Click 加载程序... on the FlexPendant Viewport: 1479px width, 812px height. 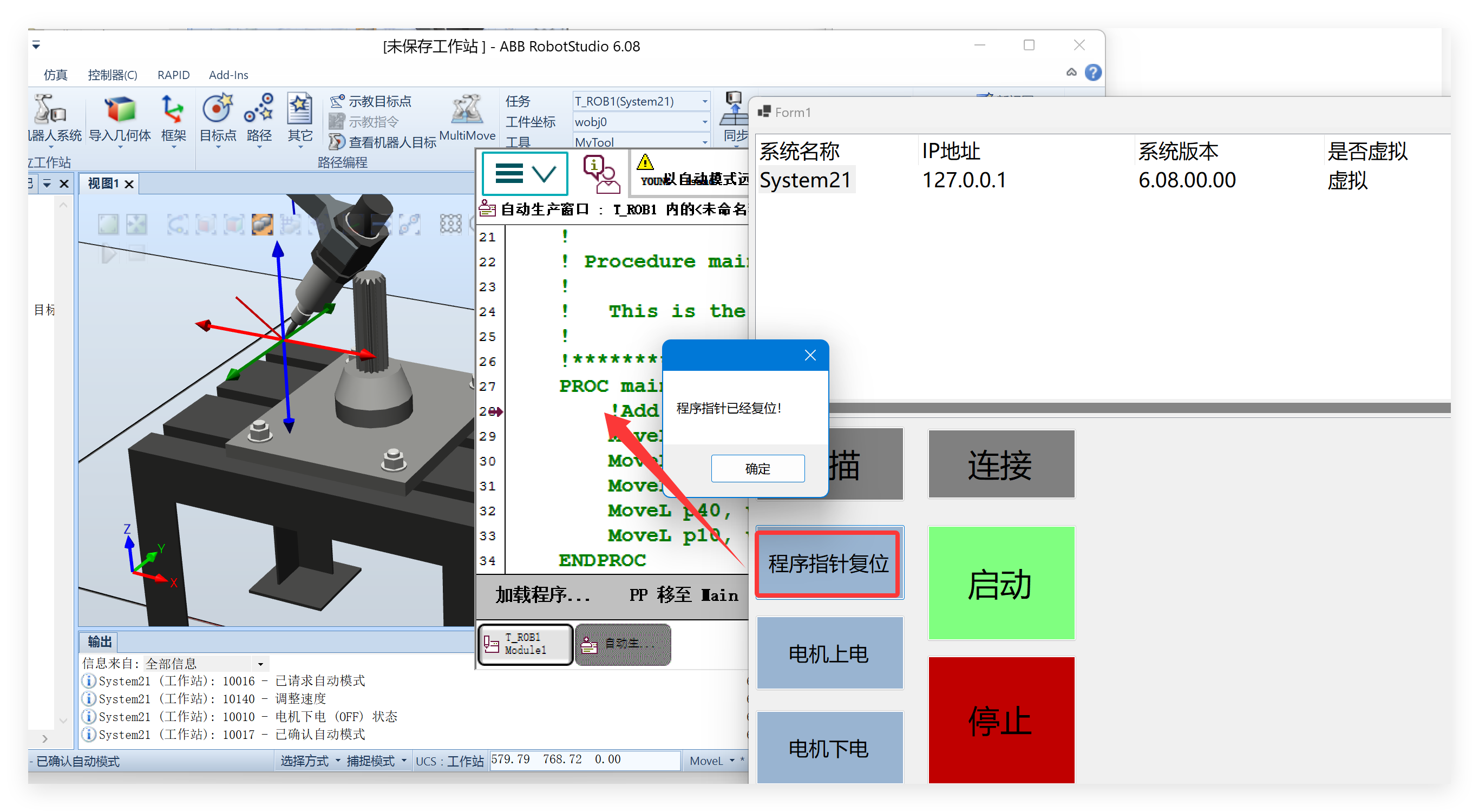pyautogui.click(x=542, y=595)
